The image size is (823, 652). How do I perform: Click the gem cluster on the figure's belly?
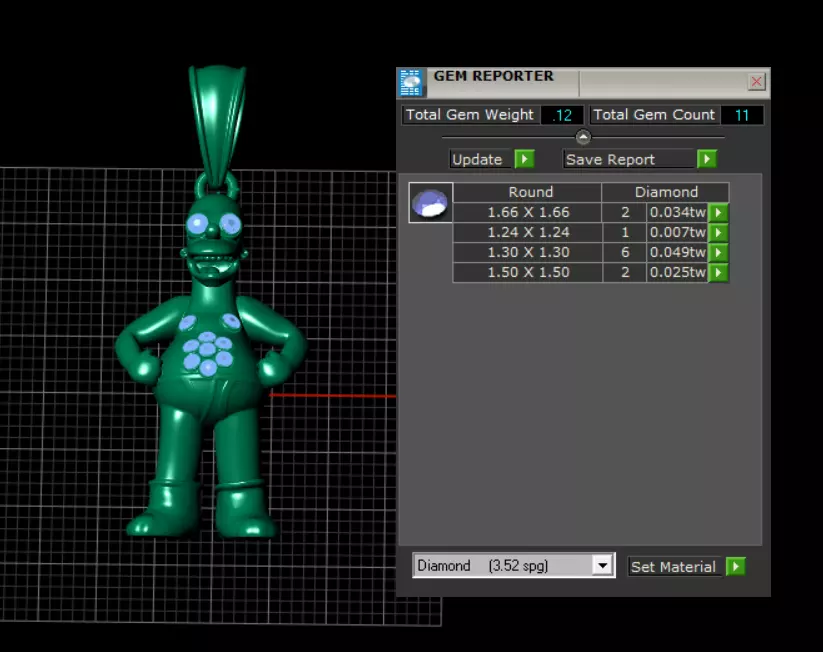(x=207, y=353)
